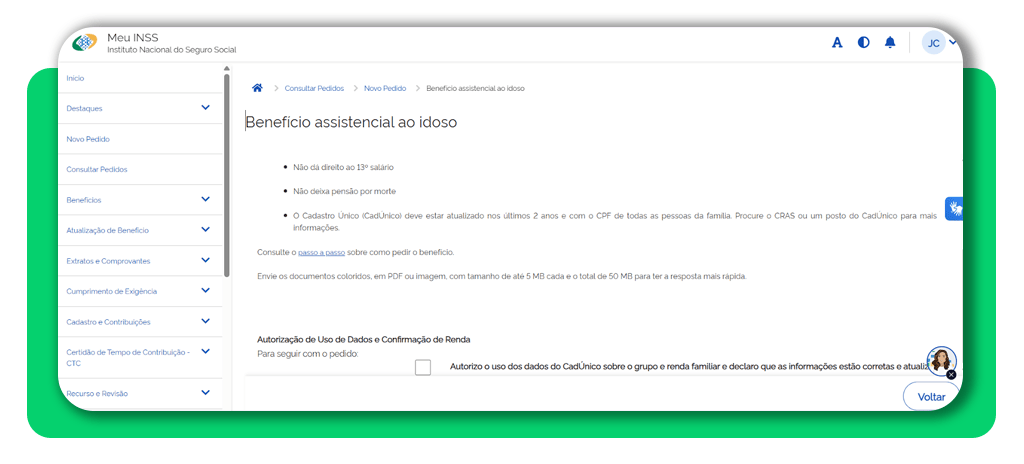This screenshot has width=1024, height=464.
Task: Click the Voltar button
Action: point(930,397)
